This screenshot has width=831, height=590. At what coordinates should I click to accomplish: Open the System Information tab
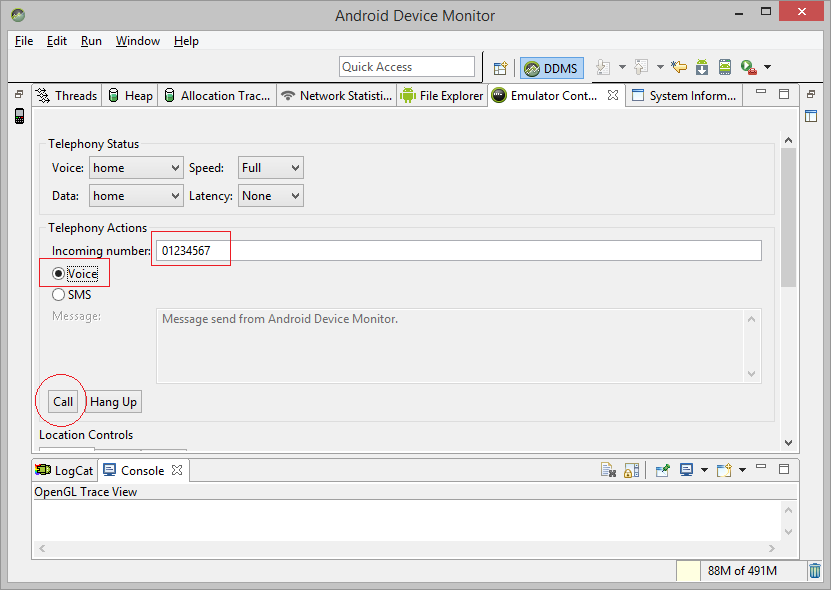[x=685, y=95]
